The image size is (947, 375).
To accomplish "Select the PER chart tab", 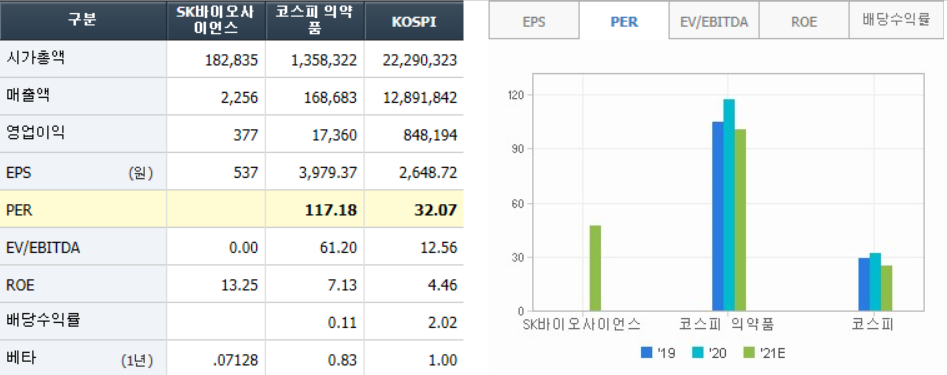I will click(624, 21).
